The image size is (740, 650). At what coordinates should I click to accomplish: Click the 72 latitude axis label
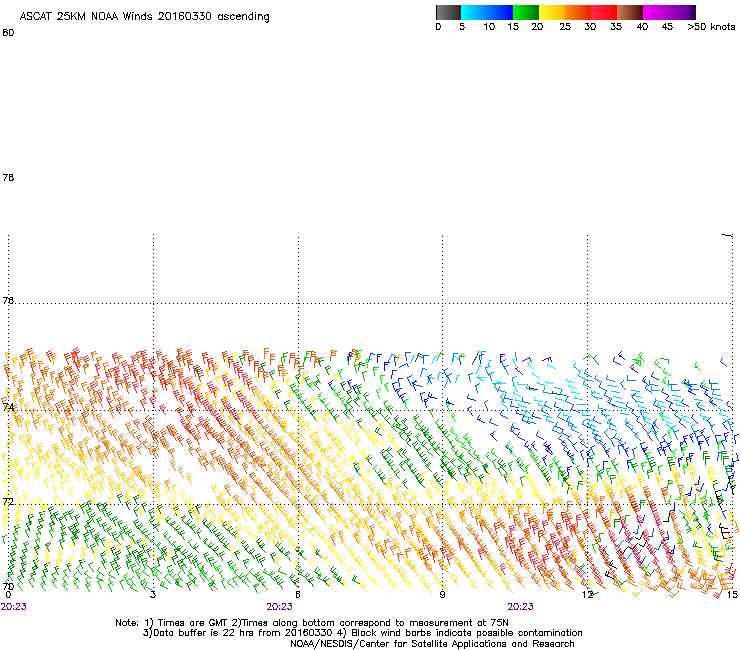pyautogui.click(x=8, y=501)
